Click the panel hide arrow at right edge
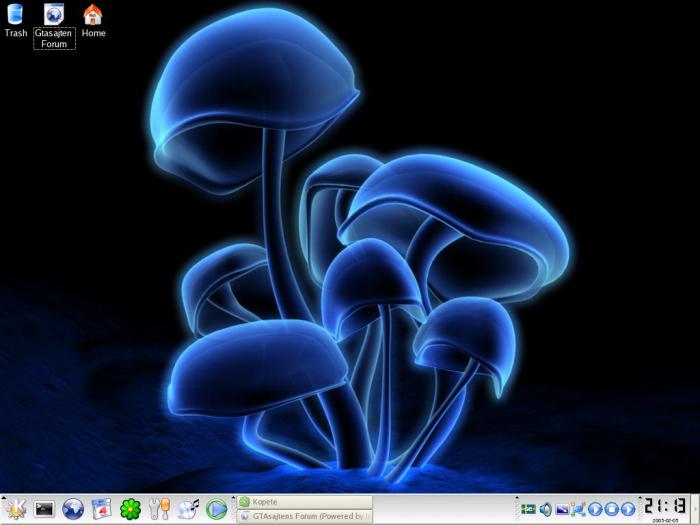The width and height of the screenshot is (700, 525). pyautogui.click(x=695, y=509)
